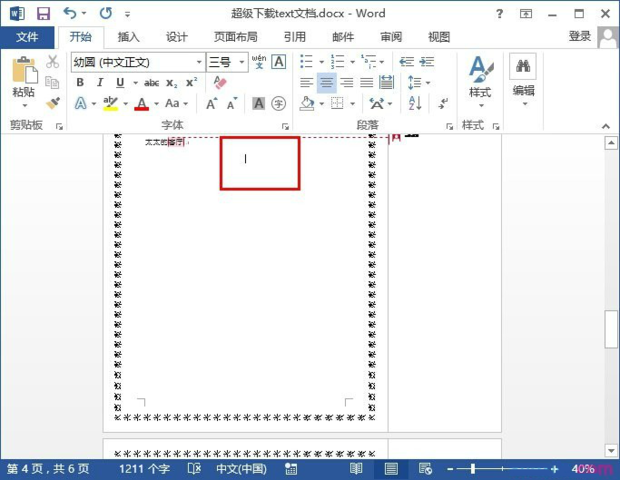
Task: Toggle bold formatting
Action: 80,82
